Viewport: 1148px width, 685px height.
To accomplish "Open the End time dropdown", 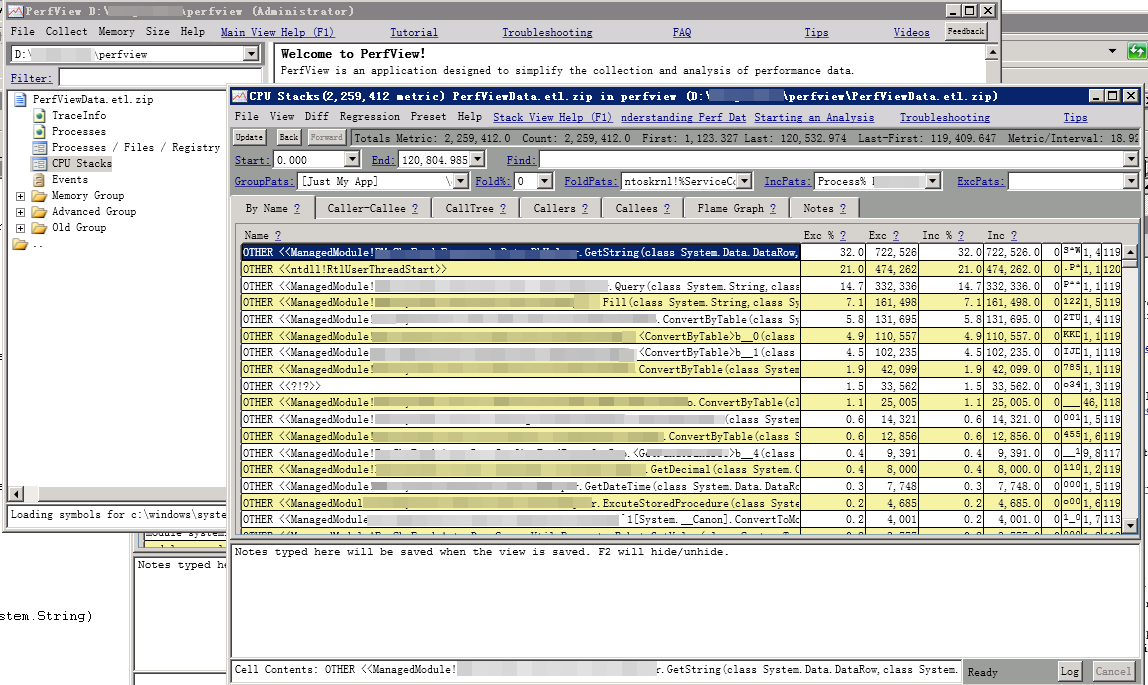I will [x=477, y=160].
